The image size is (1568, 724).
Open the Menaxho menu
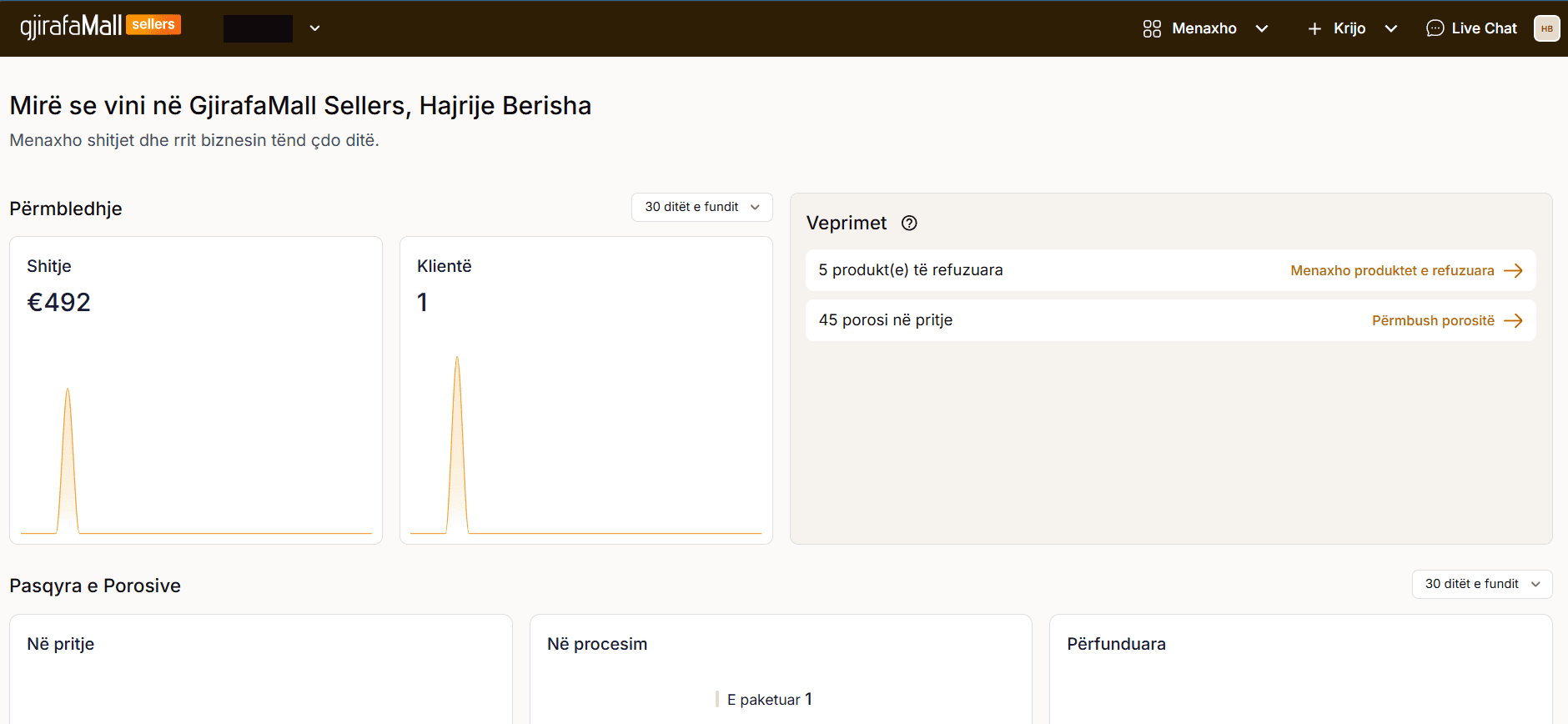(1205, 28)
